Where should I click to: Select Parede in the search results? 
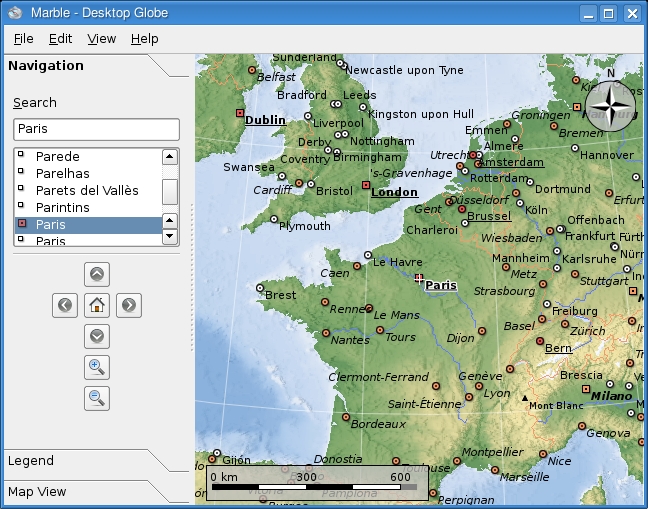(x=57, y=157)
